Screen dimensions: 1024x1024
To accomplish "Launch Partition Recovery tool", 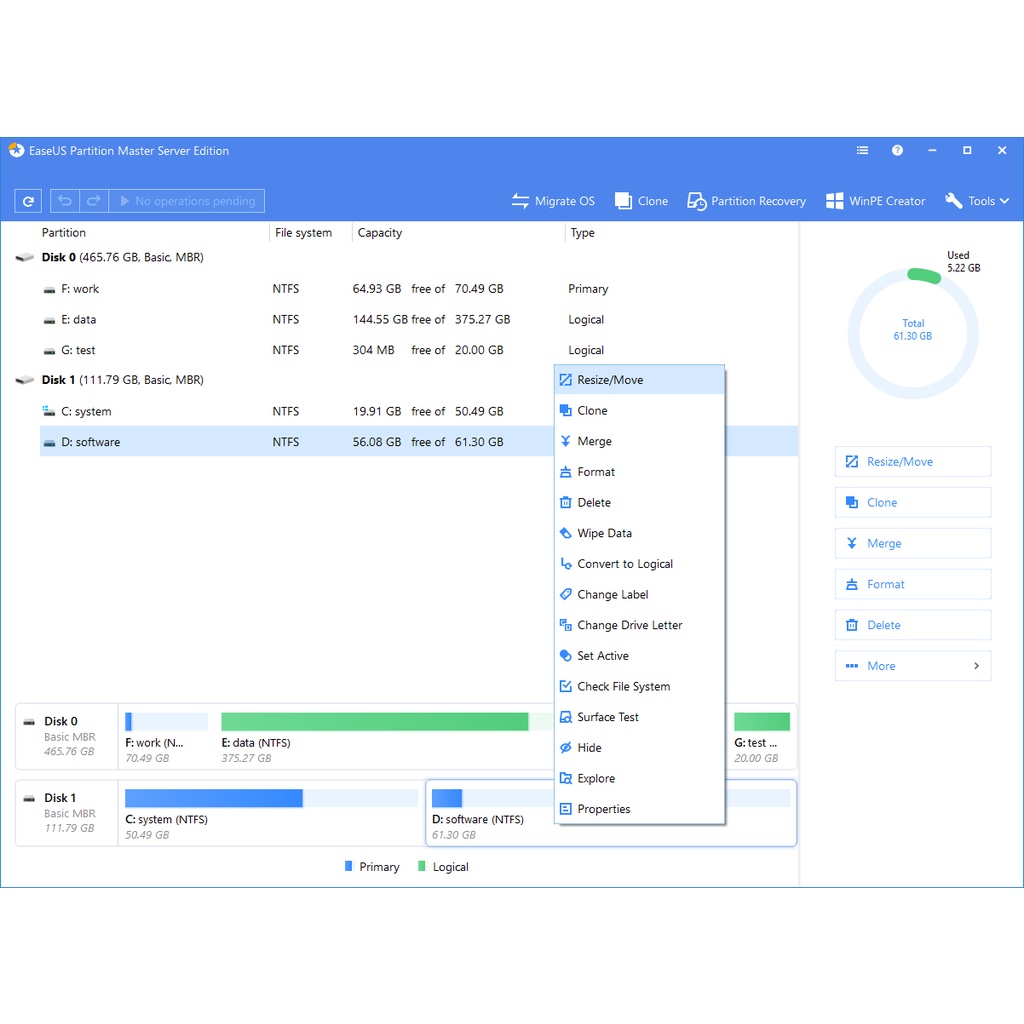I will (746, 201).
